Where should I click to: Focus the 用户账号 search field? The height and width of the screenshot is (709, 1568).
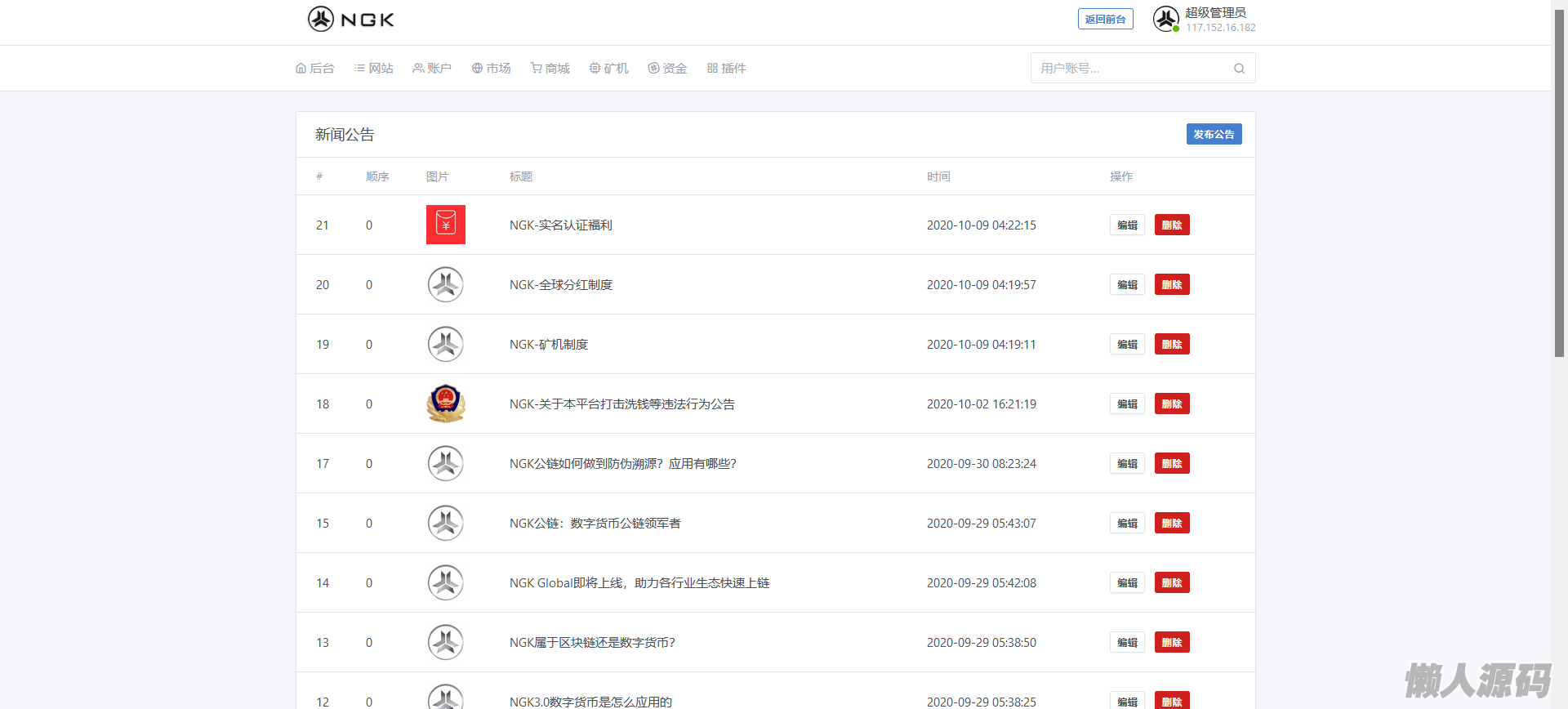click(x=1131, y=69)
